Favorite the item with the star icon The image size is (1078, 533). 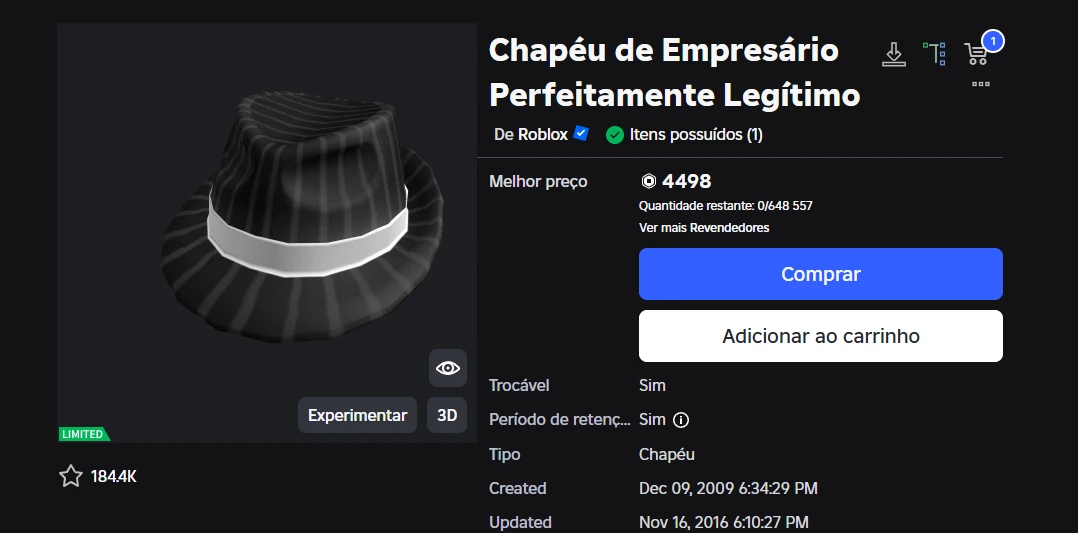(70, 476)
